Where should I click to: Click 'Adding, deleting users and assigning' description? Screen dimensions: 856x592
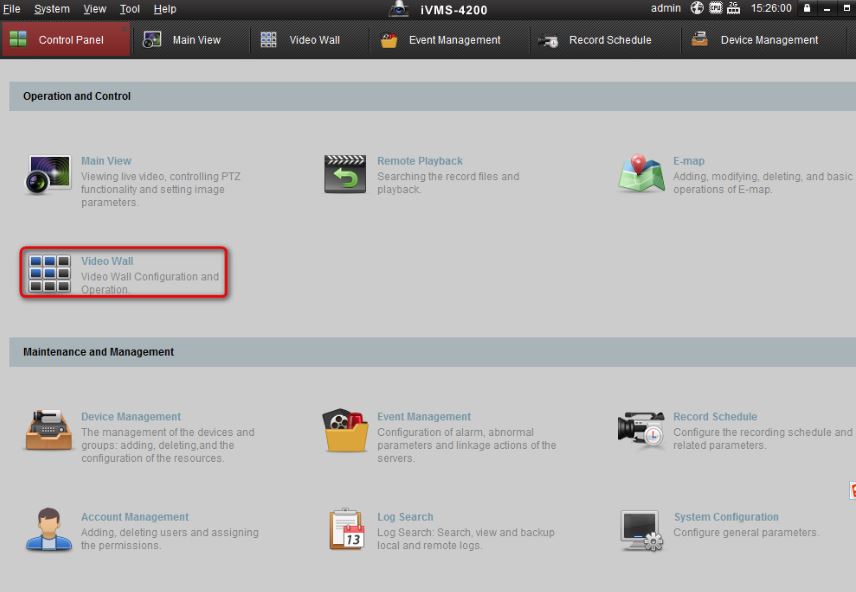(x=170, y=532)
